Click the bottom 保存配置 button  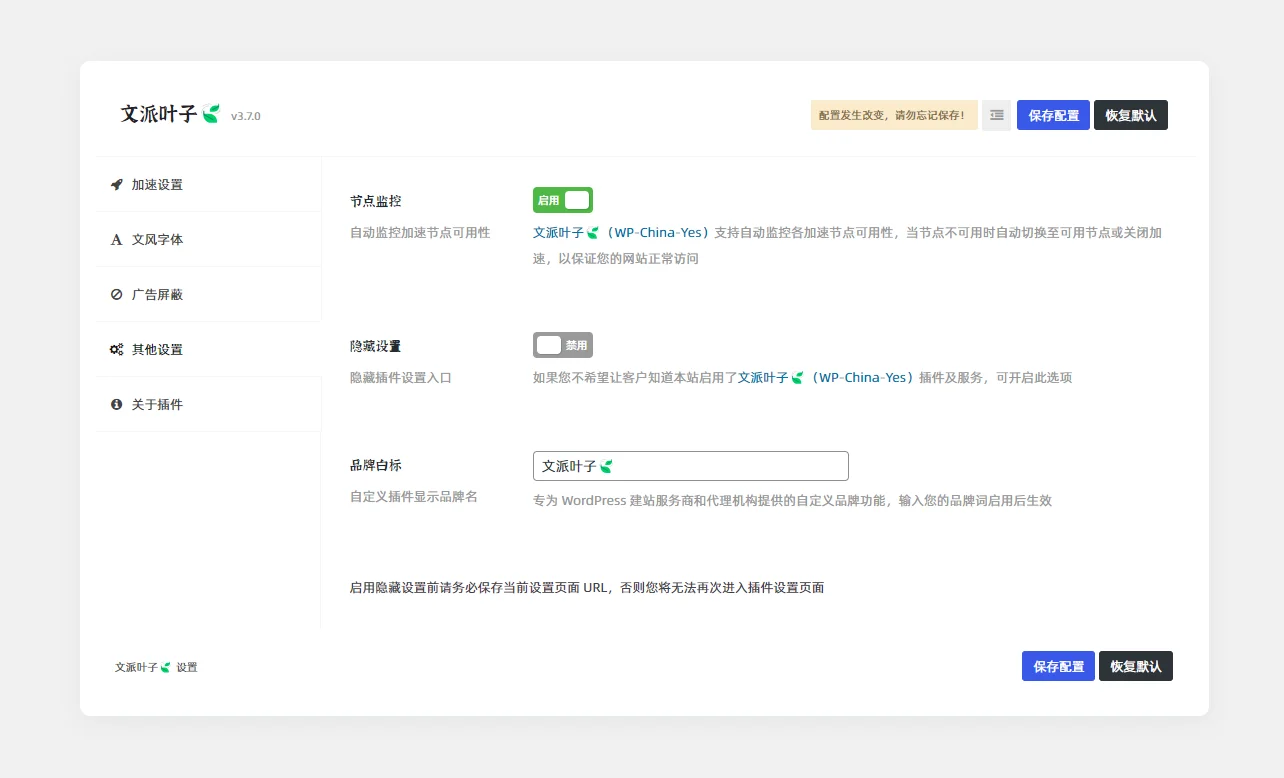(1058, 666)
